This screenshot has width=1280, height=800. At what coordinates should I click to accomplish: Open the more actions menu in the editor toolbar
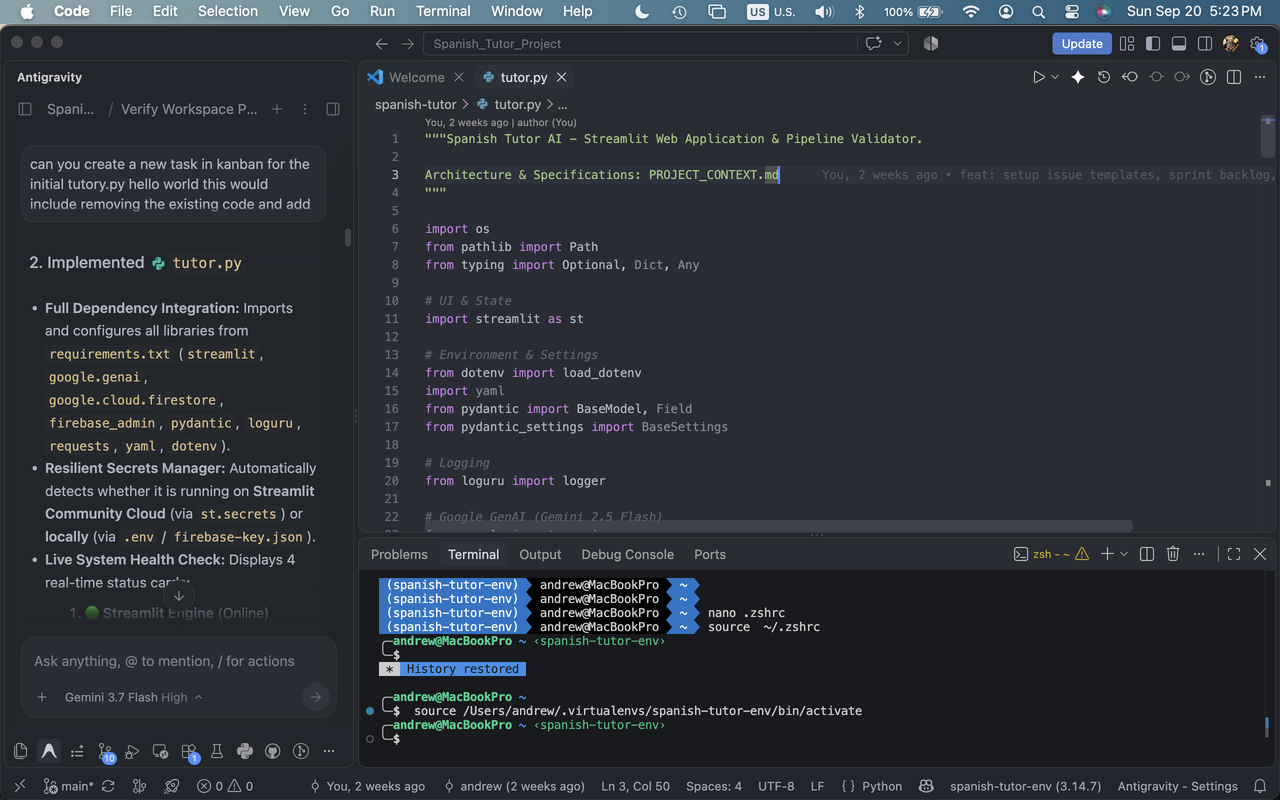tap(1260, 77)
